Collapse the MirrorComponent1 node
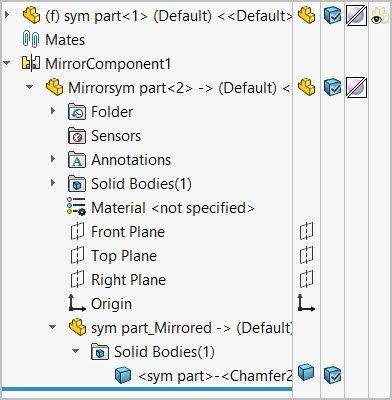Image resolution: width=392 pixels, height=400 pixels. (x=7, y=63)
